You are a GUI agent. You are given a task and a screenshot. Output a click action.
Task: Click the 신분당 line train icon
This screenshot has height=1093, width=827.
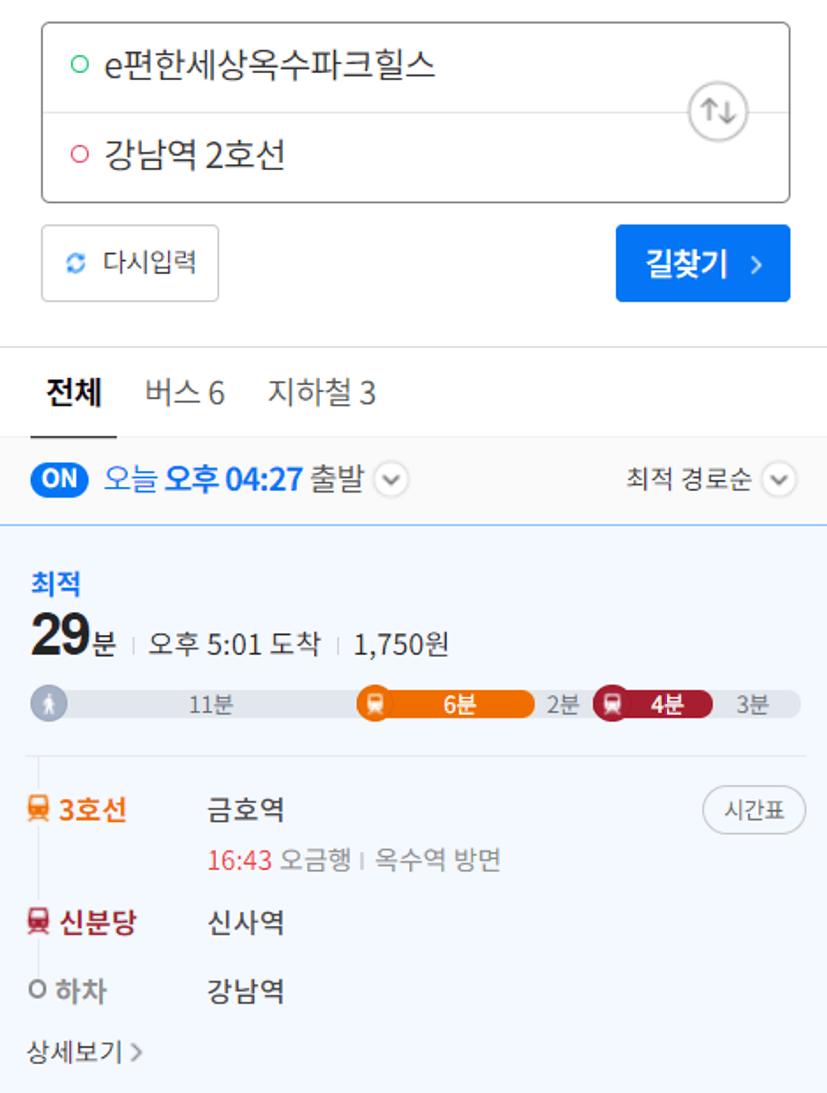(x=38, y=921)
